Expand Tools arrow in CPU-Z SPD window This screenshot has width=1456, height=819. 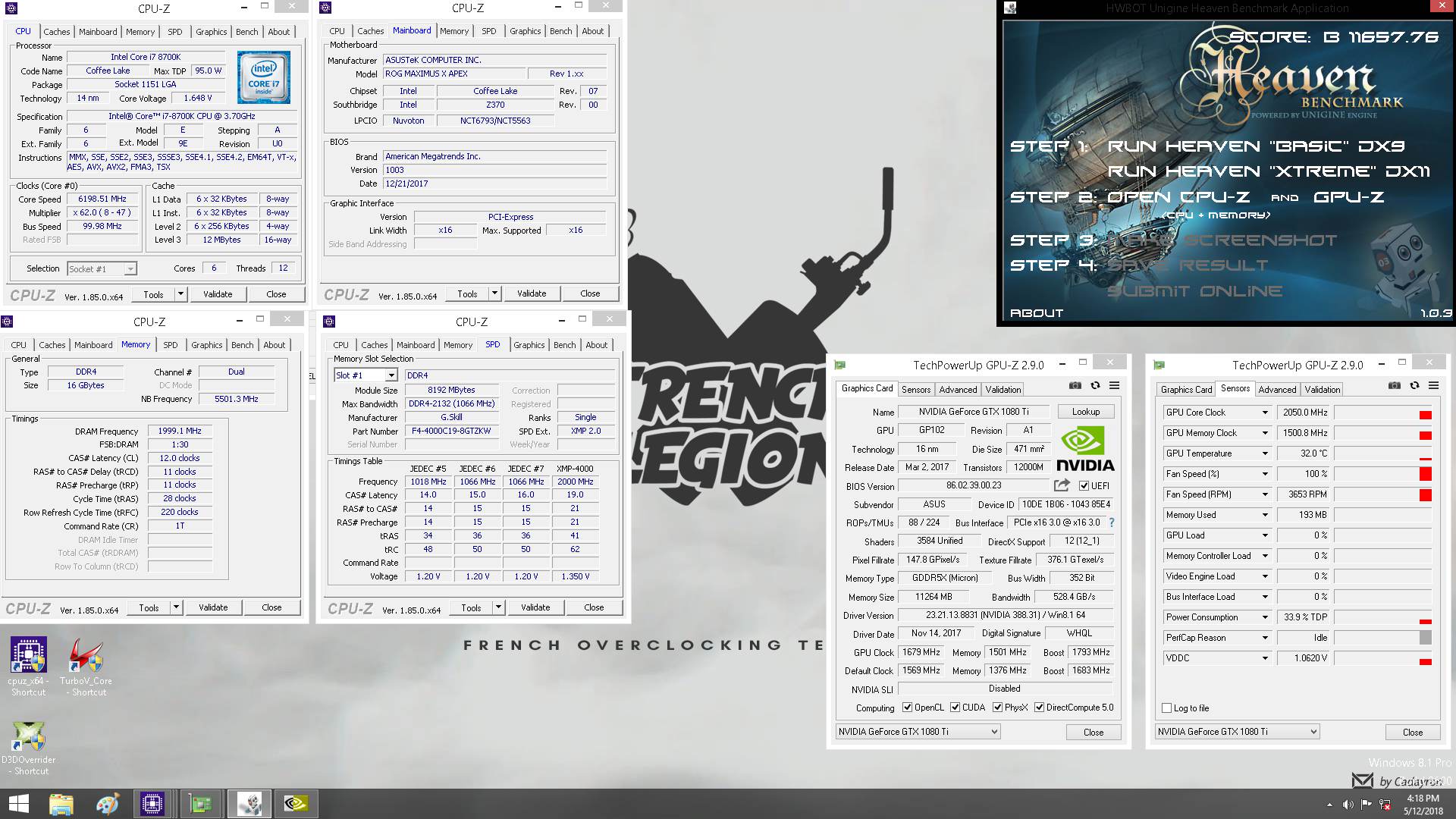tap(498, 607)
